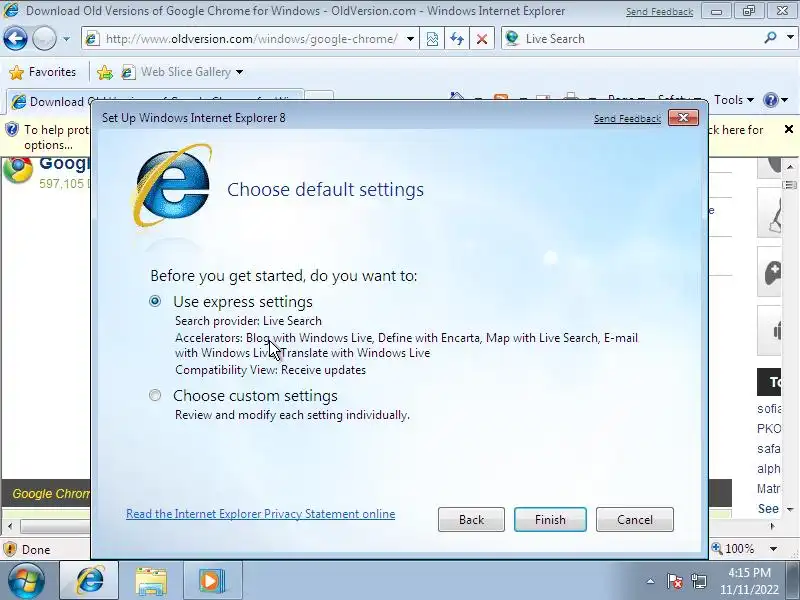Image resolution: width=800 pixels, height=600 pixels.
Task: Open Internet Explorer Privacy Statement link
Action: pyautogui.click(x=261, y=514)
